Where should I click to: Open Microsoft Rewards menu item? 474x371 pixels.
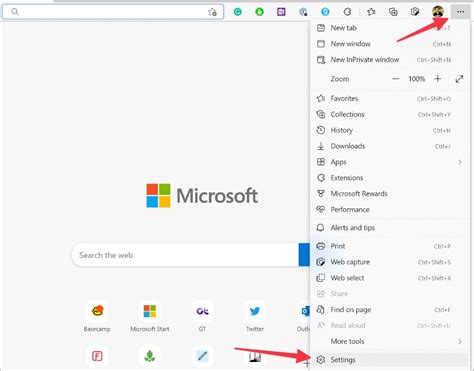coord(390,194)
